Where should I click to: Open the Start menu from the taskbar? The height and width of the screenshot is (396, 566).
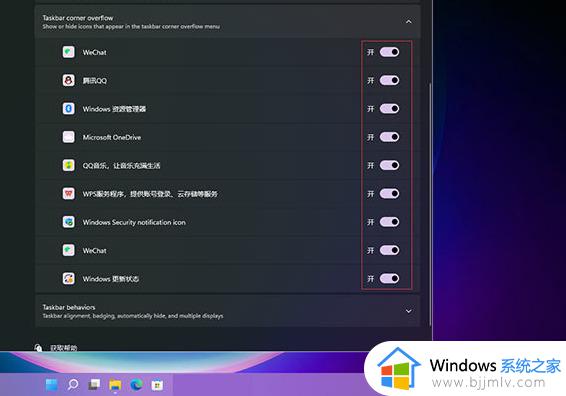click(52, 385)
